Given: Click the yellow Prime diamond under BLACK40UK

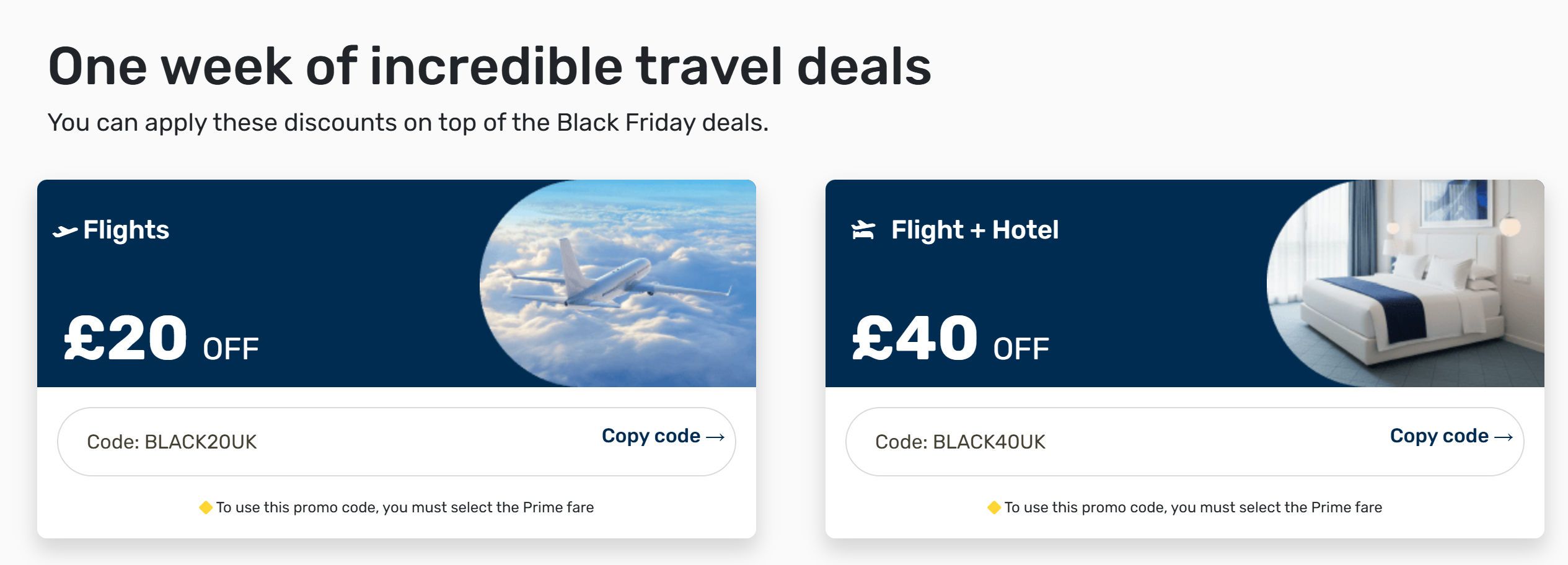Looking at the screenshot, I should pyautogui.click(x=994, y=507).
